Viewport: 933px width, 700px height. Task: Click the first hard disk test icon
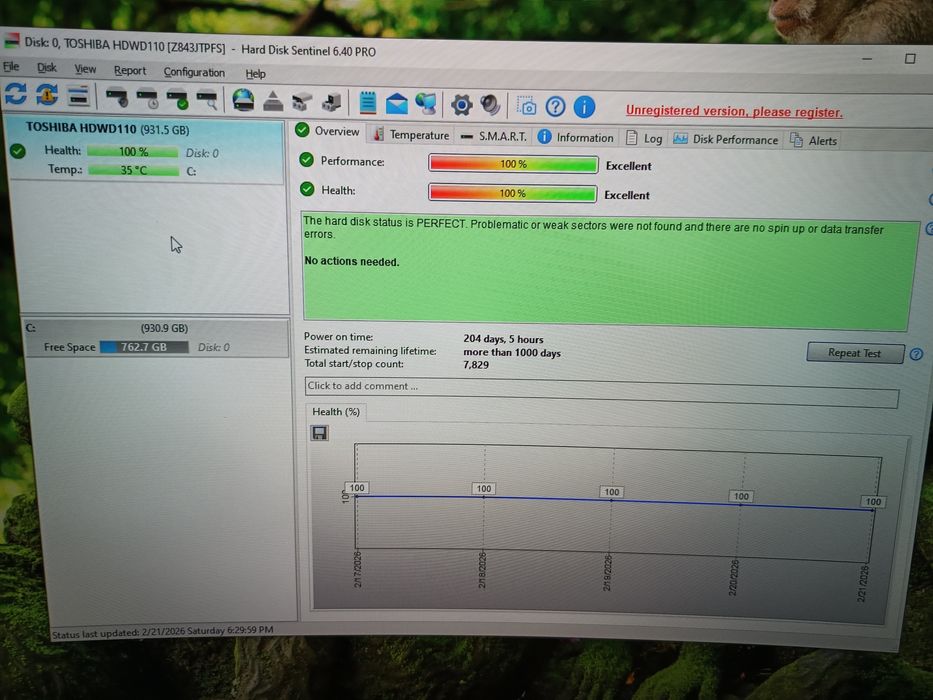pos(117,97)
